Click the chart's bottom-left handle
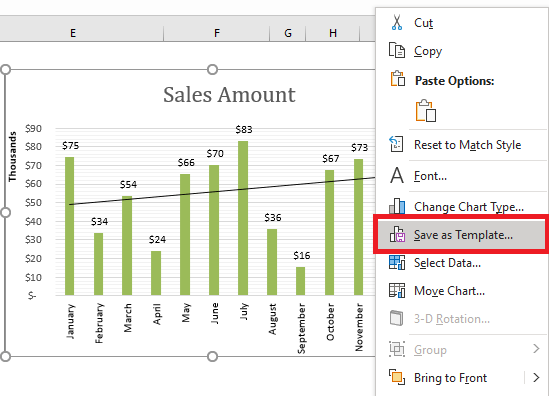549x396 pixels. tap(5, 356)
